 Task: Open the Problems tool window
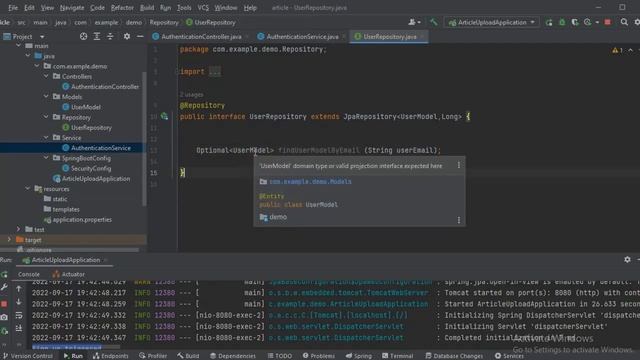[x=318, y=356]
